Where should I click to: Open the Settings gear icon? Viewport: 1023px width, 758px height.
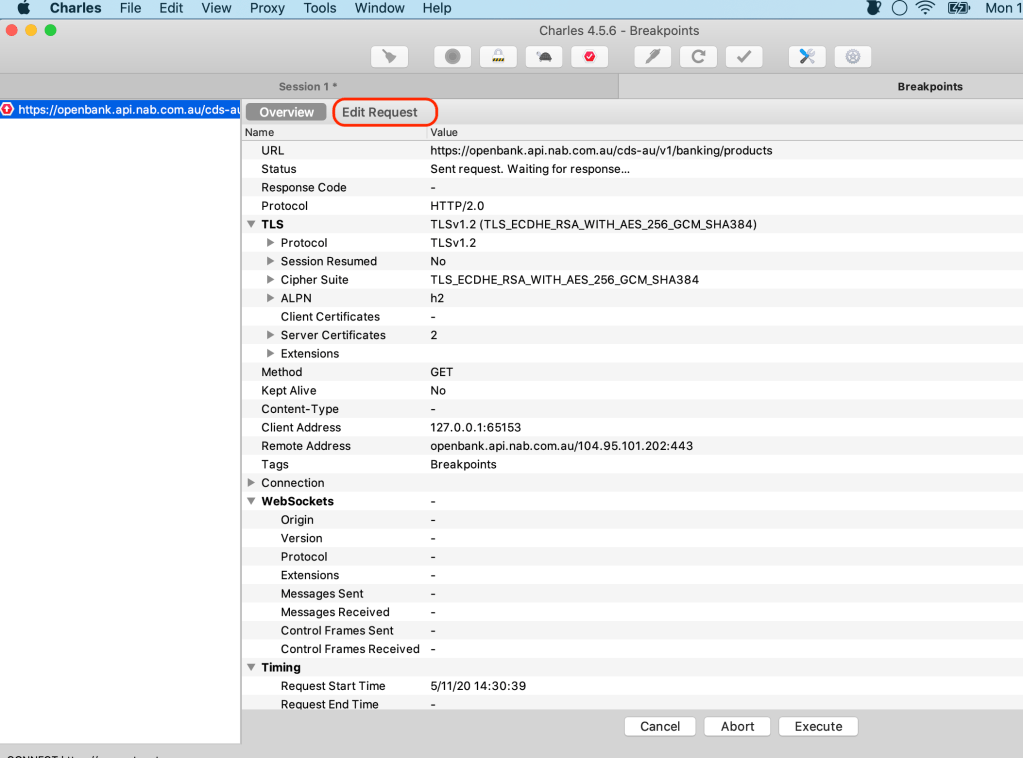852,57
